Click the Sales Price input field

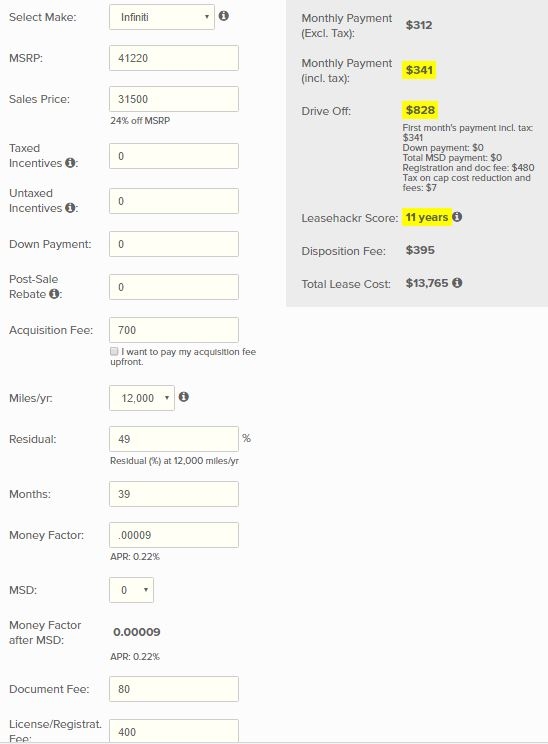click(x=174, y=99)
